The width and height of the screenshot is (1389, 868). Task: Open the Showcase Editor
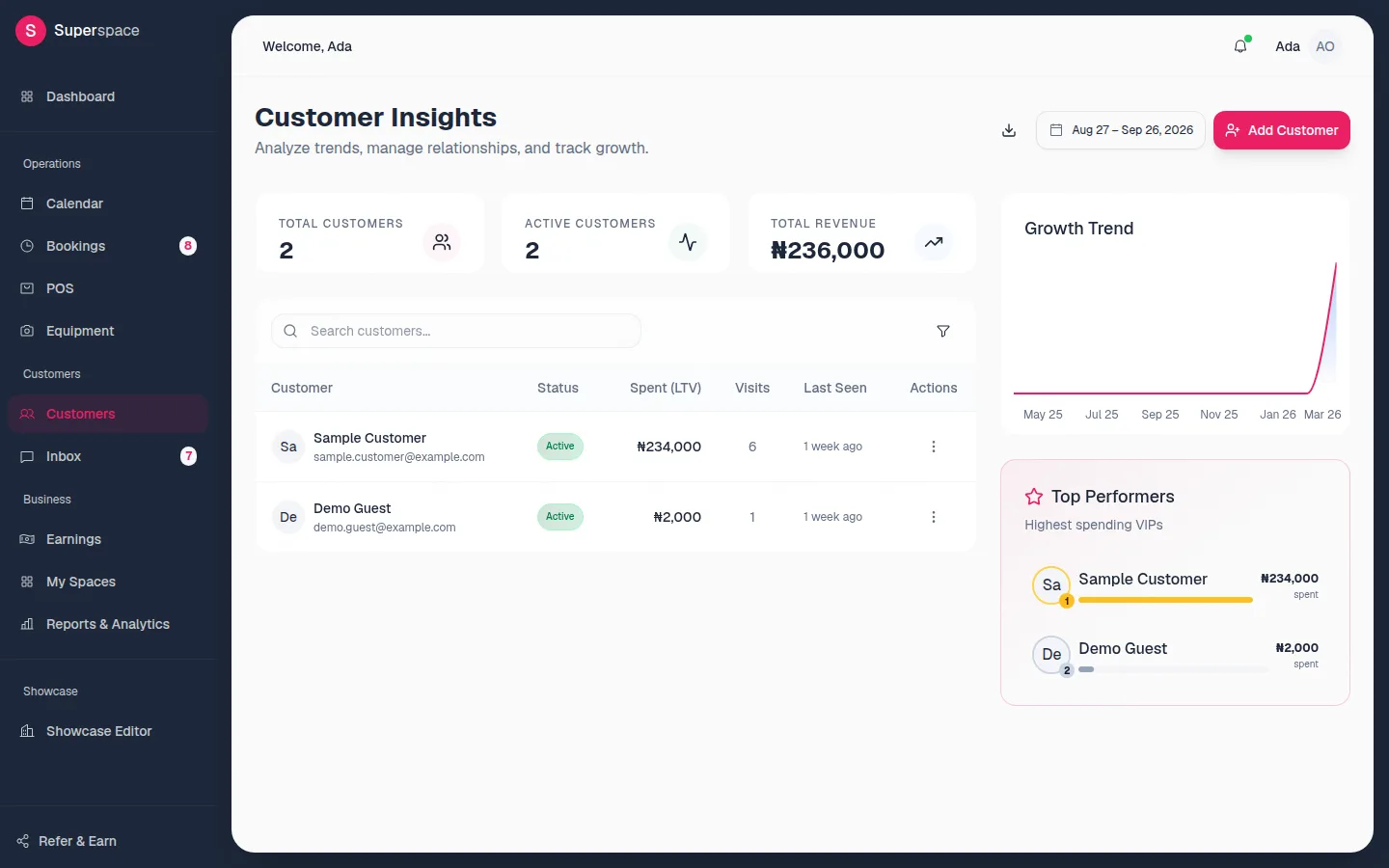click(x=108, y=731)
